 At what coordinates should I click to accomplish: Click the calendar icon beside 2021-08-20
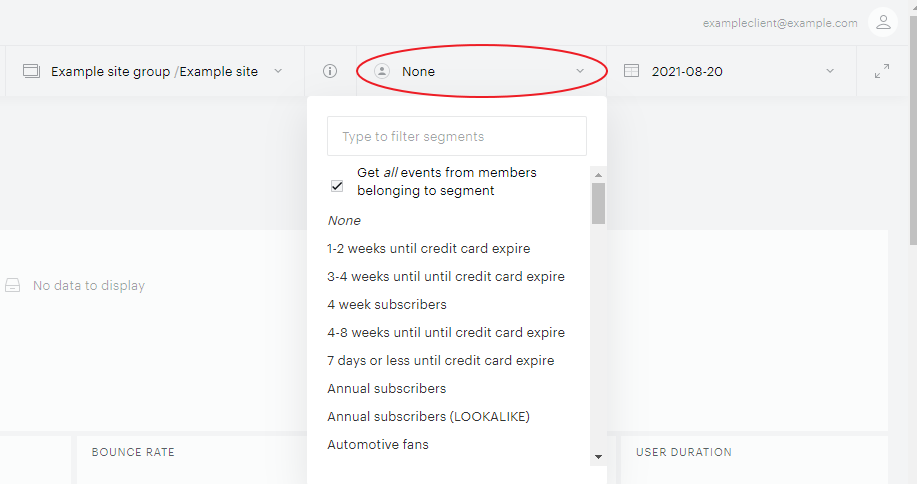point(632,71)
